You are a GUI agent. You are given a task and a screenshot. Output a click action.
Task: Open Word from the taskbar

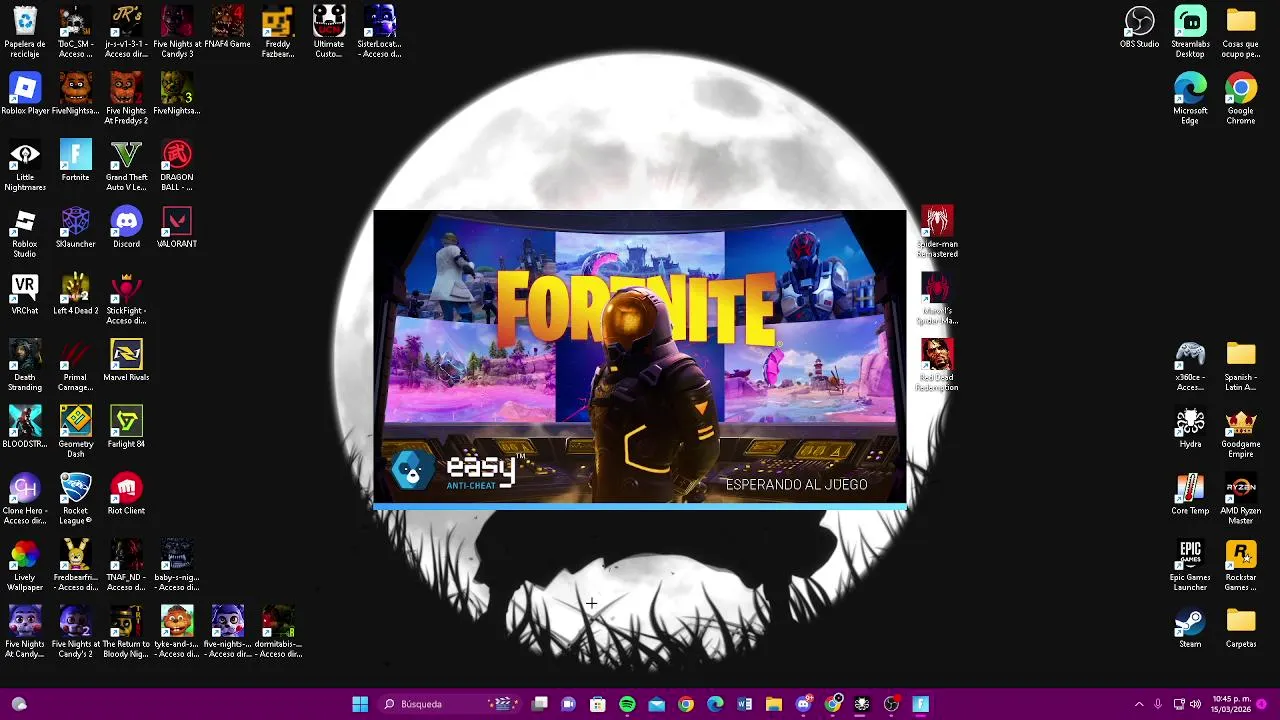[x=744, y=704]
